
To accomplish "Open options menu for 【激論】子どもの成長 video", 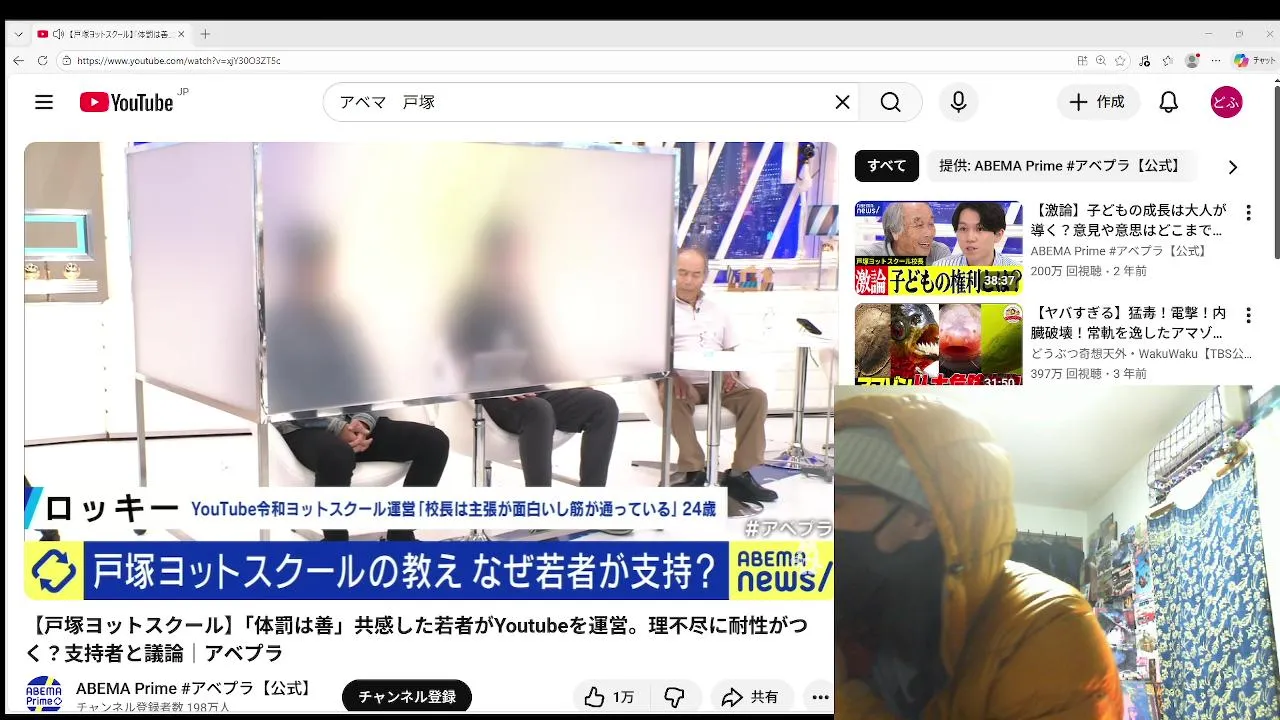I will click(1248, 213).
